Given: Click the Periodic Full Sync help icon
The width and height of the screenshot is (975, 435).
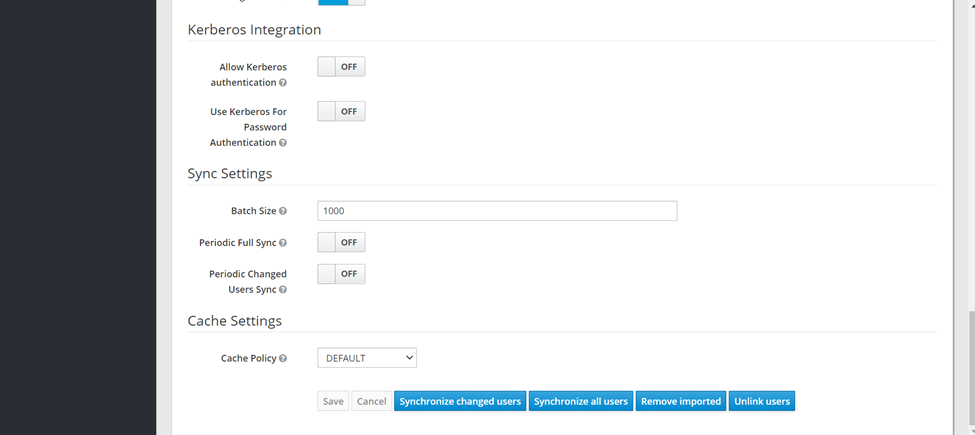Looking at the screenshot, I should click(x=283, y=243).
